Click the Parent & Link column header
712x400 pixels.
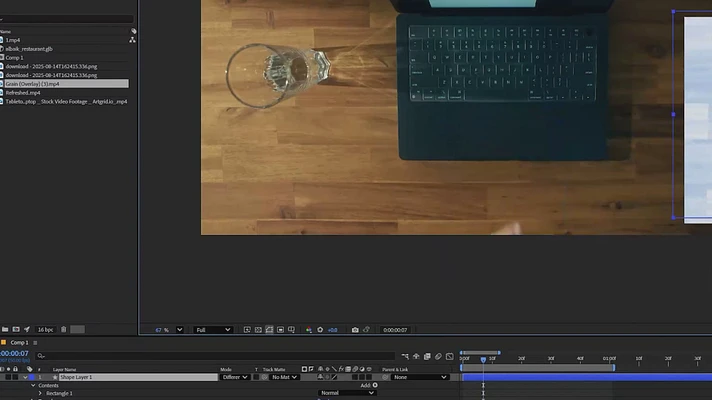coord(395,370)
